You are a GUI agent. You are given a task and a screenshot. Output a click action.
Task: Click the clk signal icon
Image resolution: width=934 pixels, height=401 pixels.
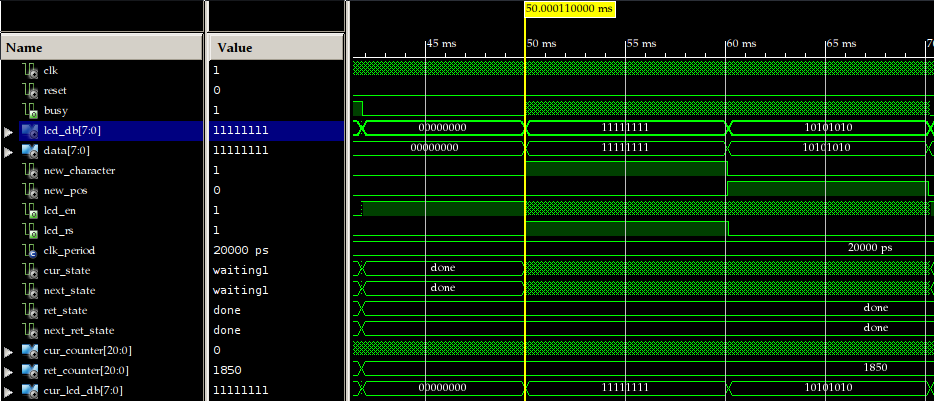(30, 70)
